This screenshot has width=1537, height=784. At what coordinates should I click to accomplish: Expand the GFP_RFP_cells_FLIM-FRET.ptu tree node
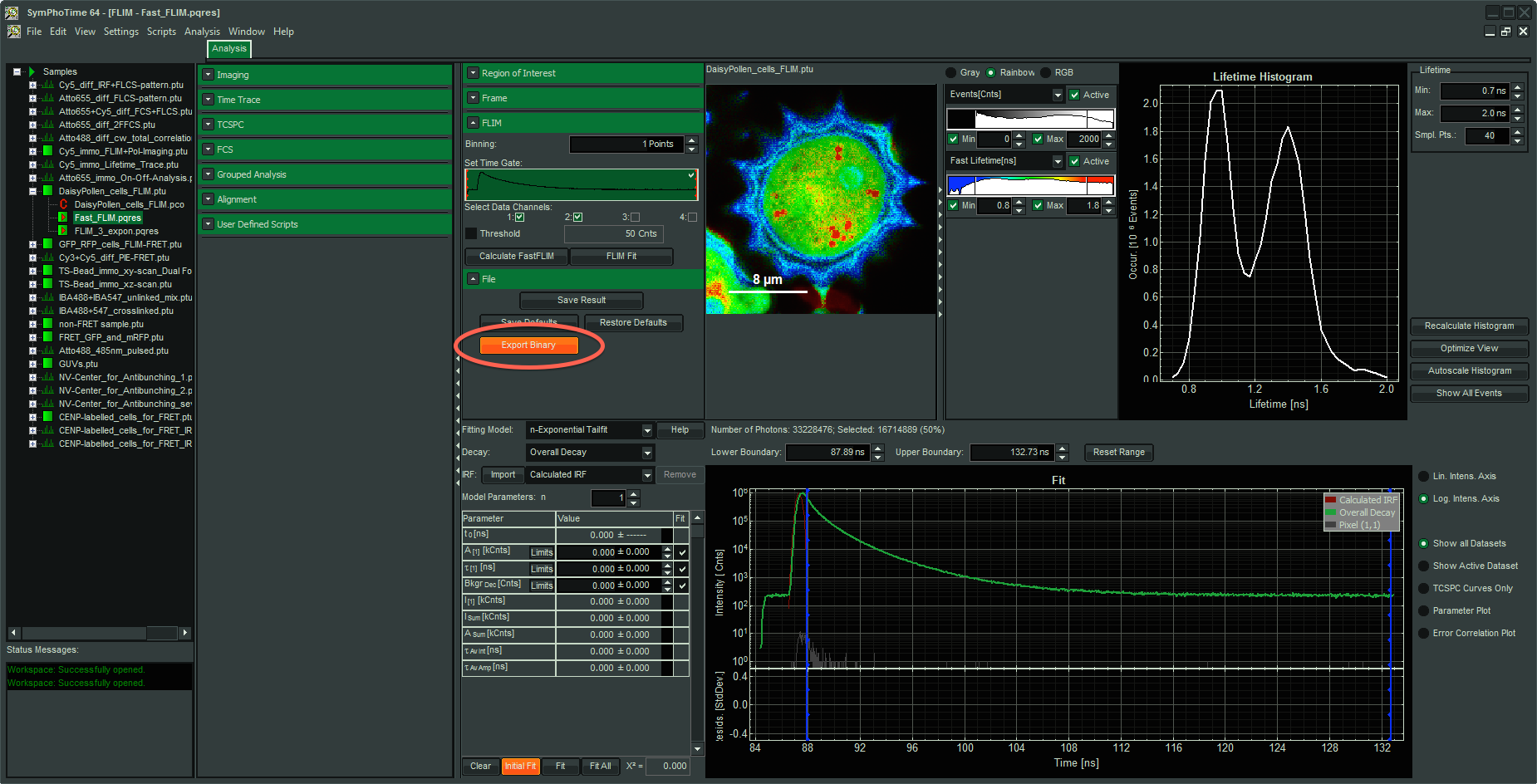click(x=32, y=244)
